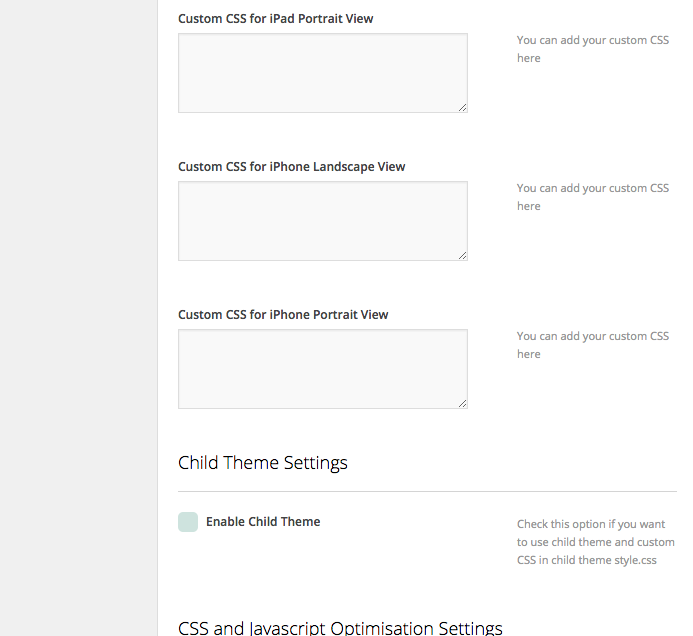Click the Enable Child Theme label text
Screen dimensions: 693x636
263,522
